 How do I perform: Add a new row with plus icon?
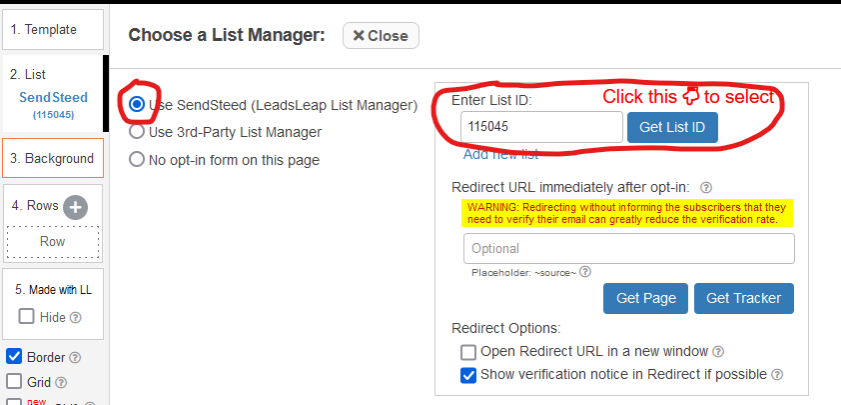click(75, 208)
